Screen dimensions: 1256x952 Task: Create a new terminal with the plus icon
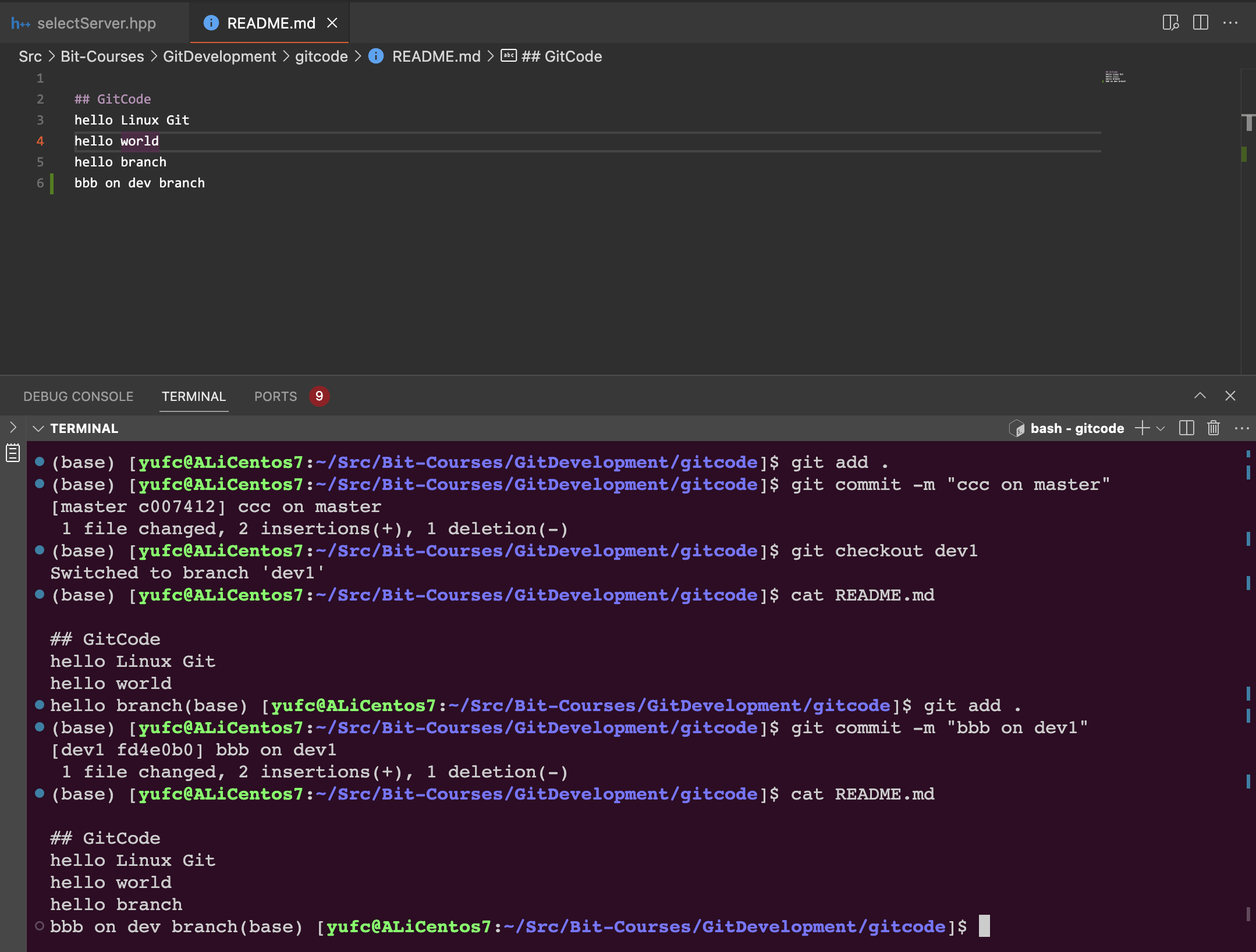(x=1143, y=428)
